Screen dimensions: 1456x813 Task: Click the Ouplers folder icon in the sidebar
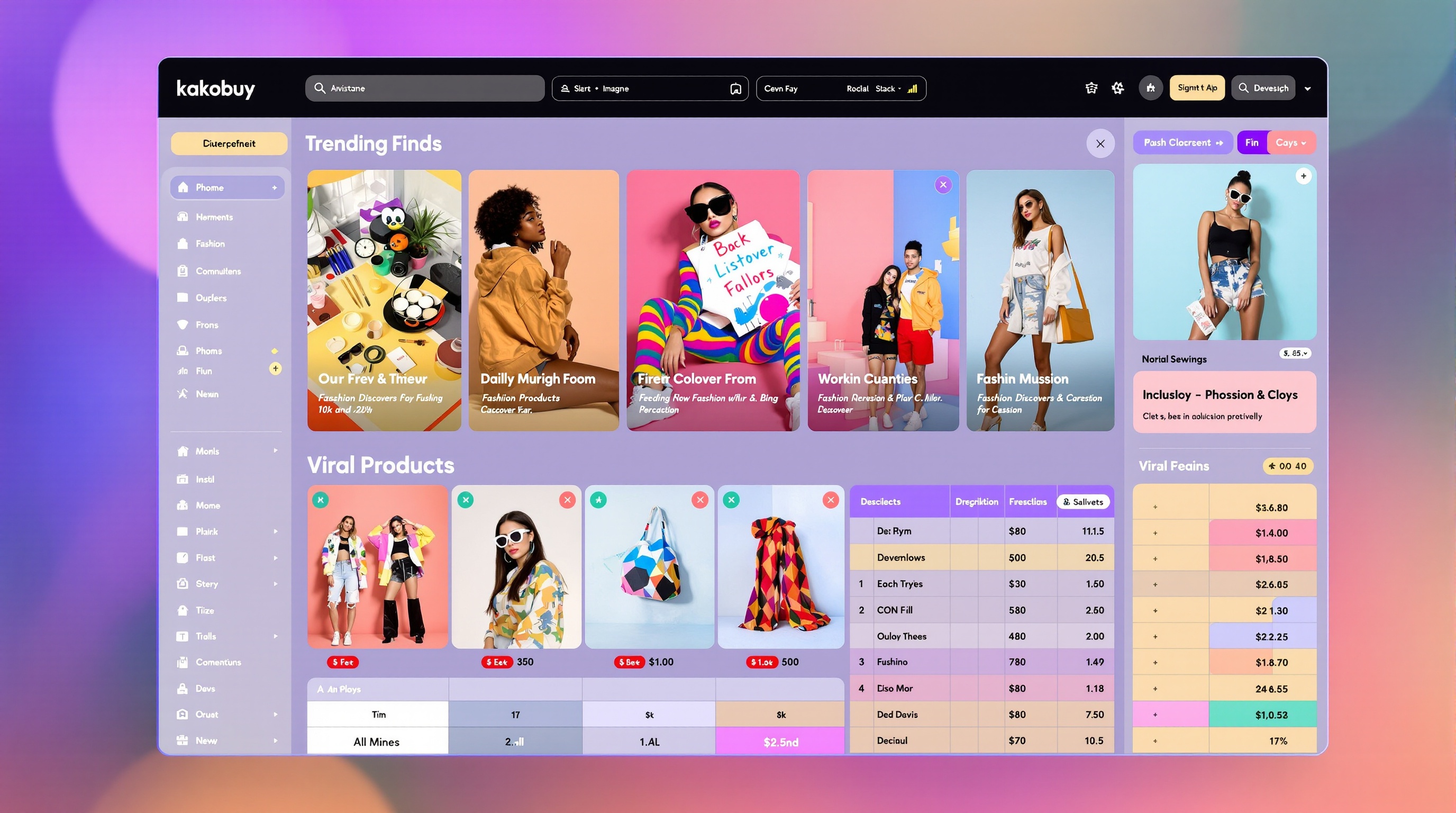183,297
